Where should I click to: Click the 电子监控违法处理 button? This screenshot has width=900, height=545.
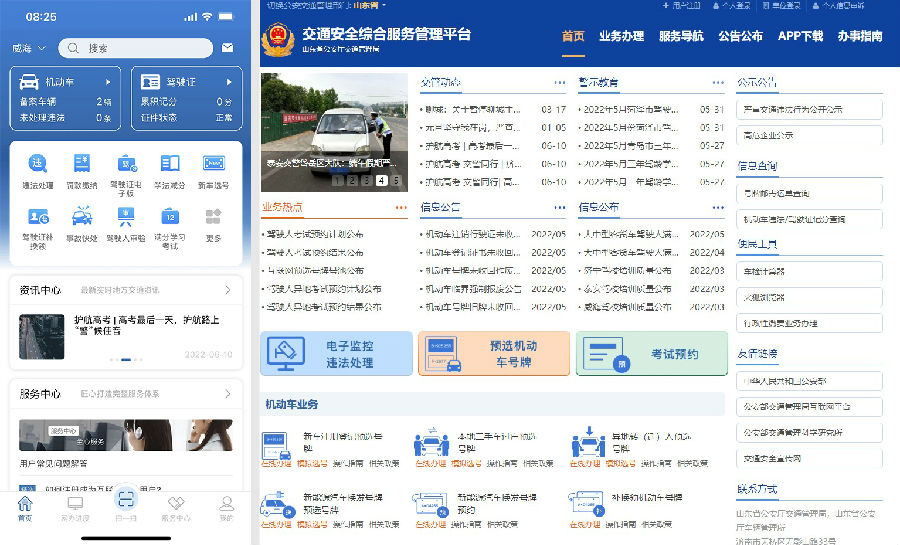336,354
